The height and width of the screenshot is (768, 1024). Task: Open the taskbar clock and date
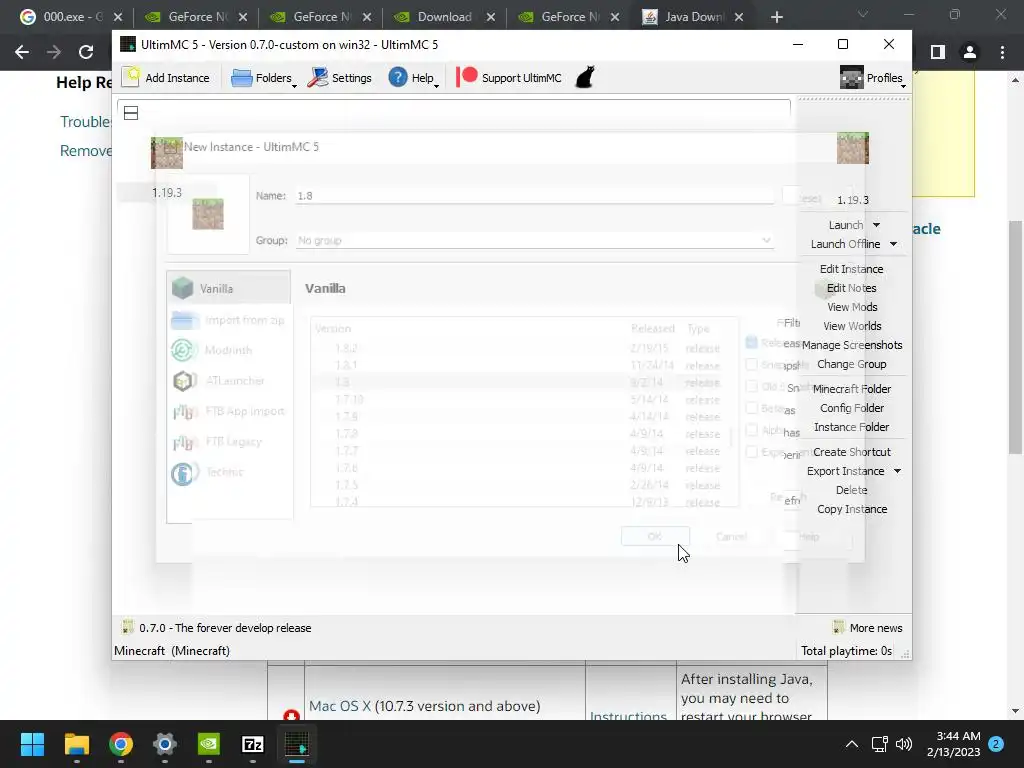[953, 744]
